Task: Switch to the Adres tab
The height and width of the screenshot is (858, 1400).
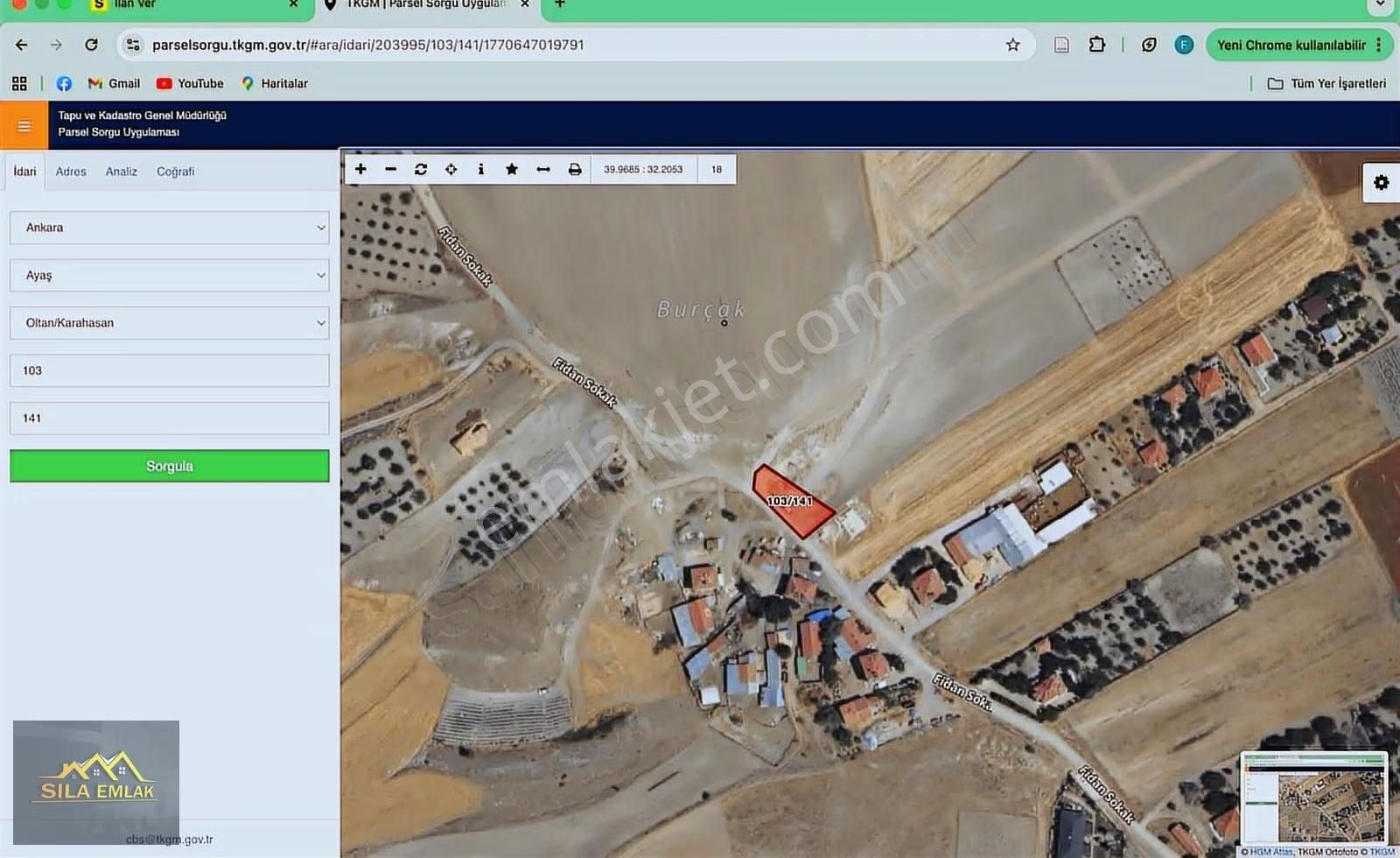Action: pos(71,172)
